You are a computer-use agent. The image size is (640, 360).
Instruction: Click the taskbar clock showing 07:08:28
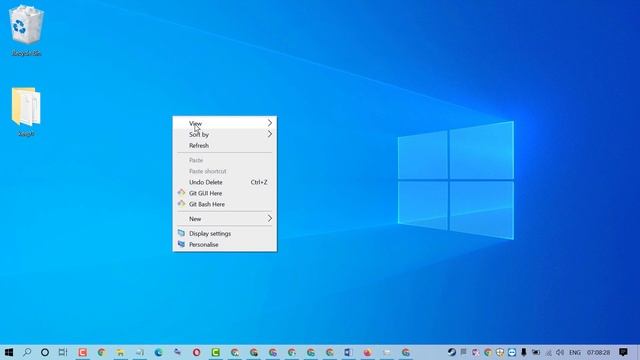coord(598,352)
